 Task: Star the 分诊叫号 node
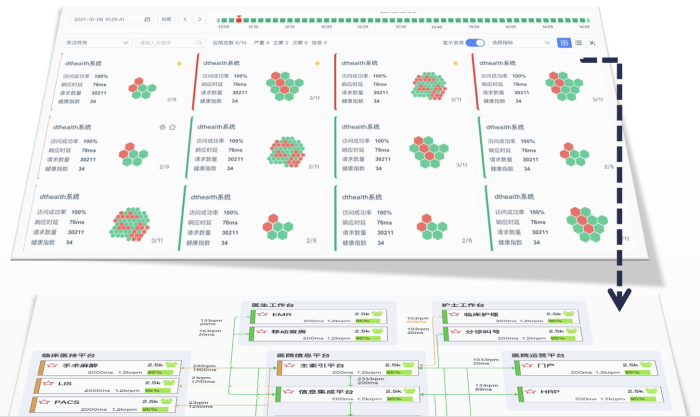(x=455, y=332)
